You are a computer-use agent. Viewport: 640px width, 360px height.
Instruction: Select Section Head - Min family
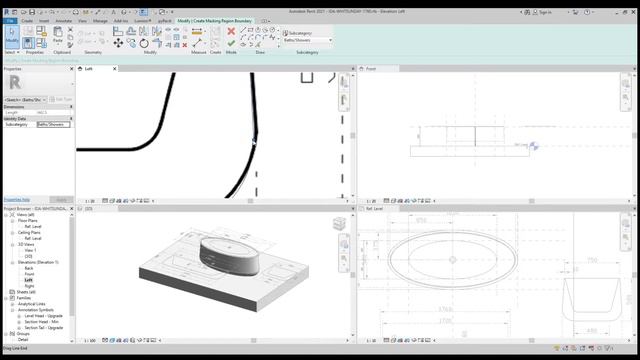click(41, 322)
